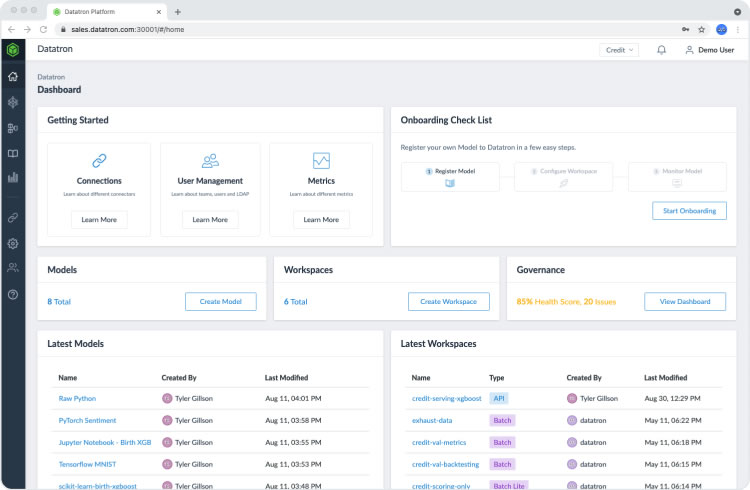Screen dimensions: 750x490
Task: Click browser forward arrow
Action: point(27,29)
